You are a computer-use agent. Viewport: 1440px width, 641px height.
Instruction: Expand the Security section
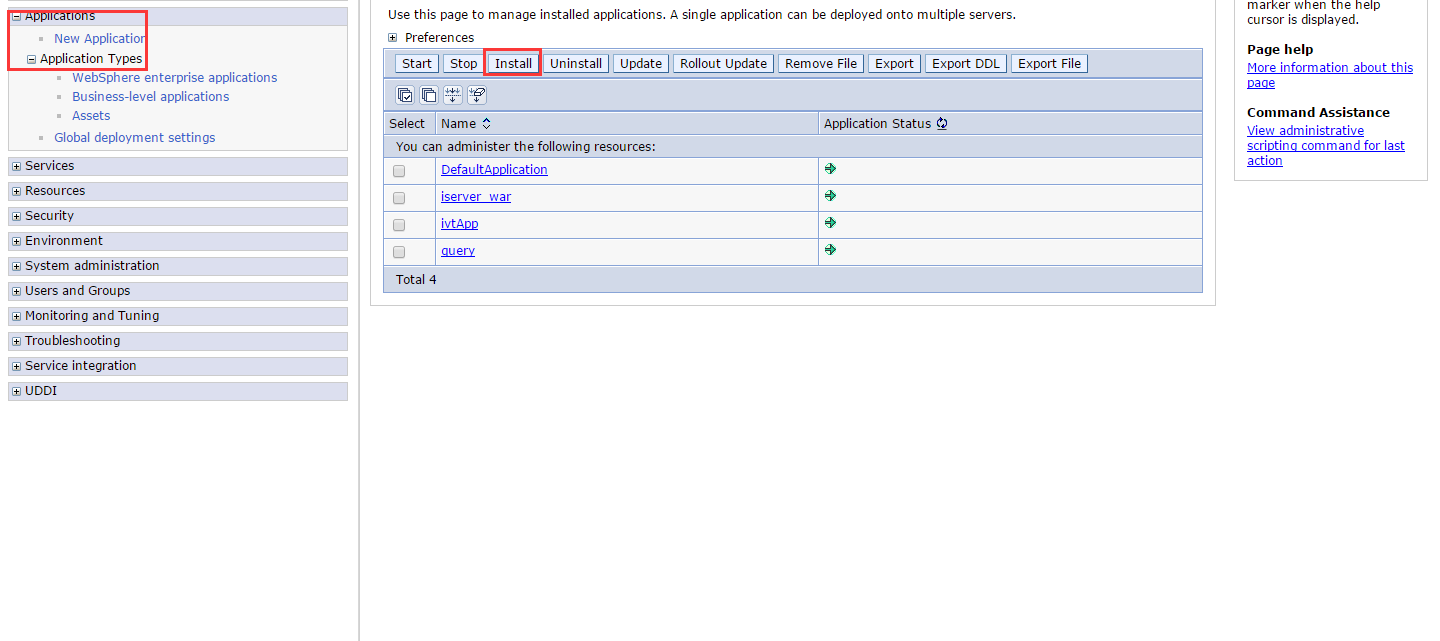[x=16, y=217]
